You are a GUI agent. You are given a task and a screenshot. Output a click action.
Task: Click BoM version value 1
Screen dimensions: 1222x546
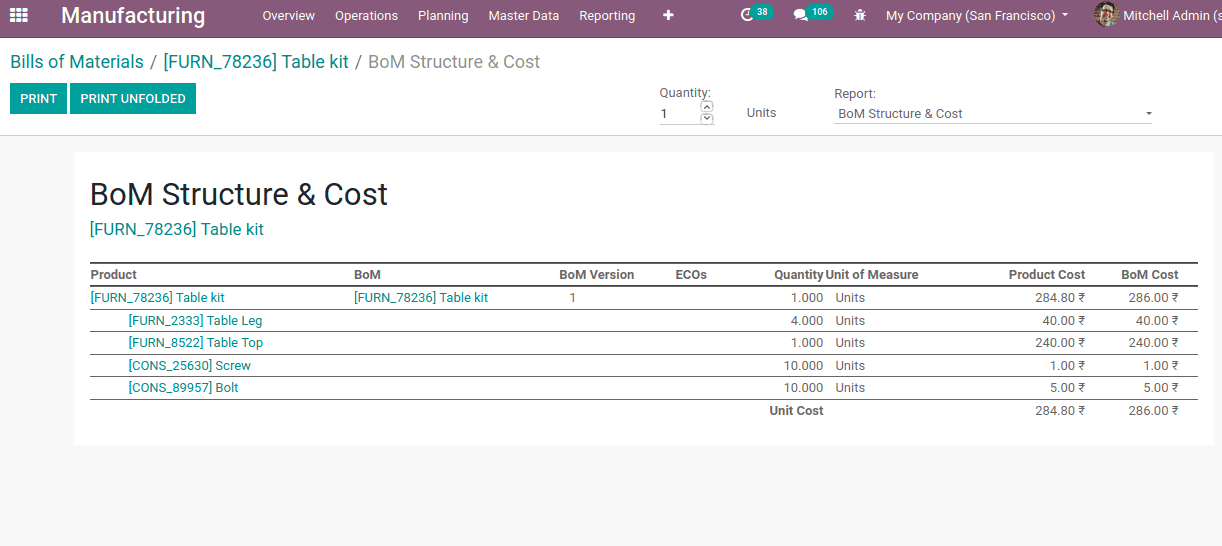(x=573, y=298)
